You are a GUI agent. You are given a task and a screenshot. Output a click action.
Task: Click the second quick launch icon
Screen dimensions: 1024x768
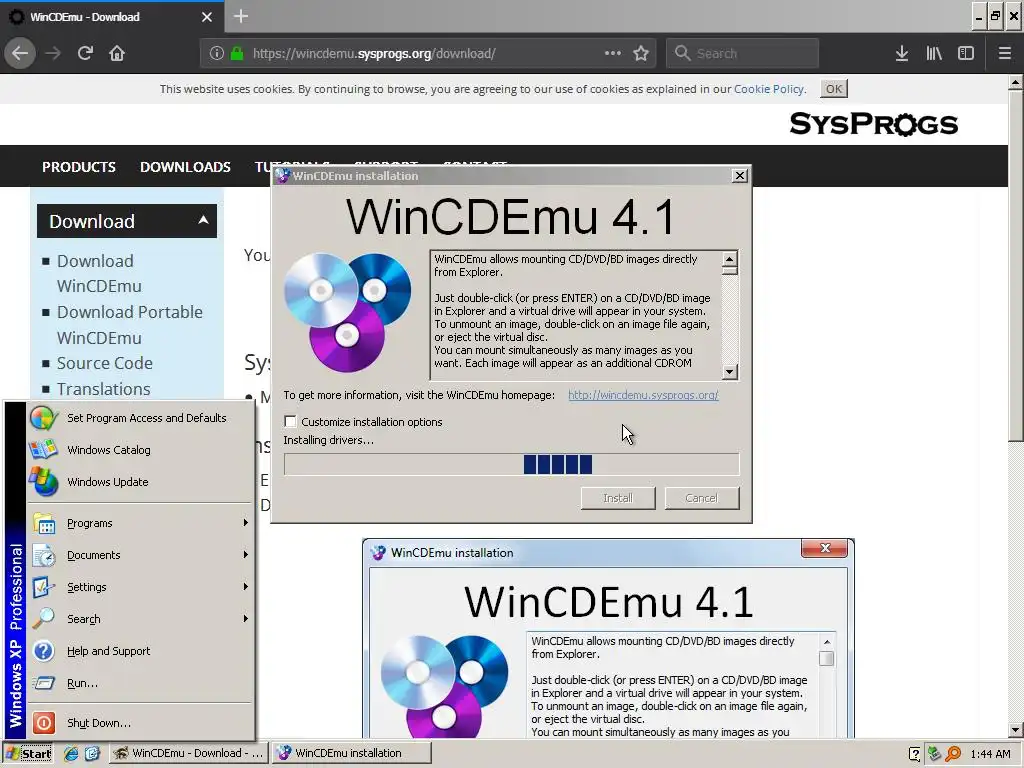pyautogui.click(x=91, y=754)
